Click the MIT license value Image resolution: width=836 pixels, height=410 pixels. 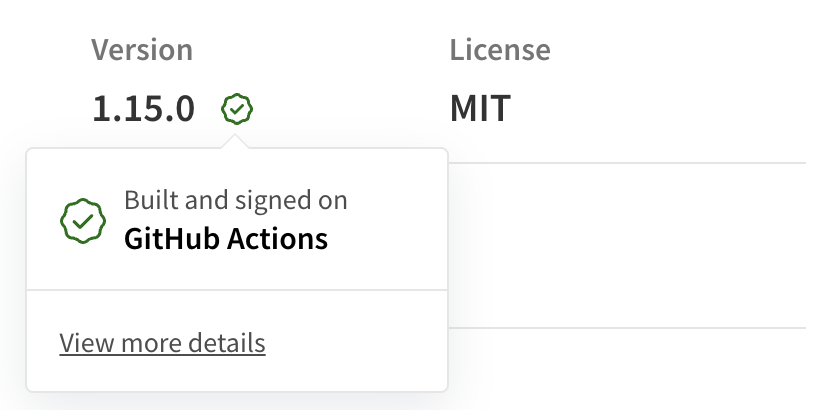[x=480, y=108]
